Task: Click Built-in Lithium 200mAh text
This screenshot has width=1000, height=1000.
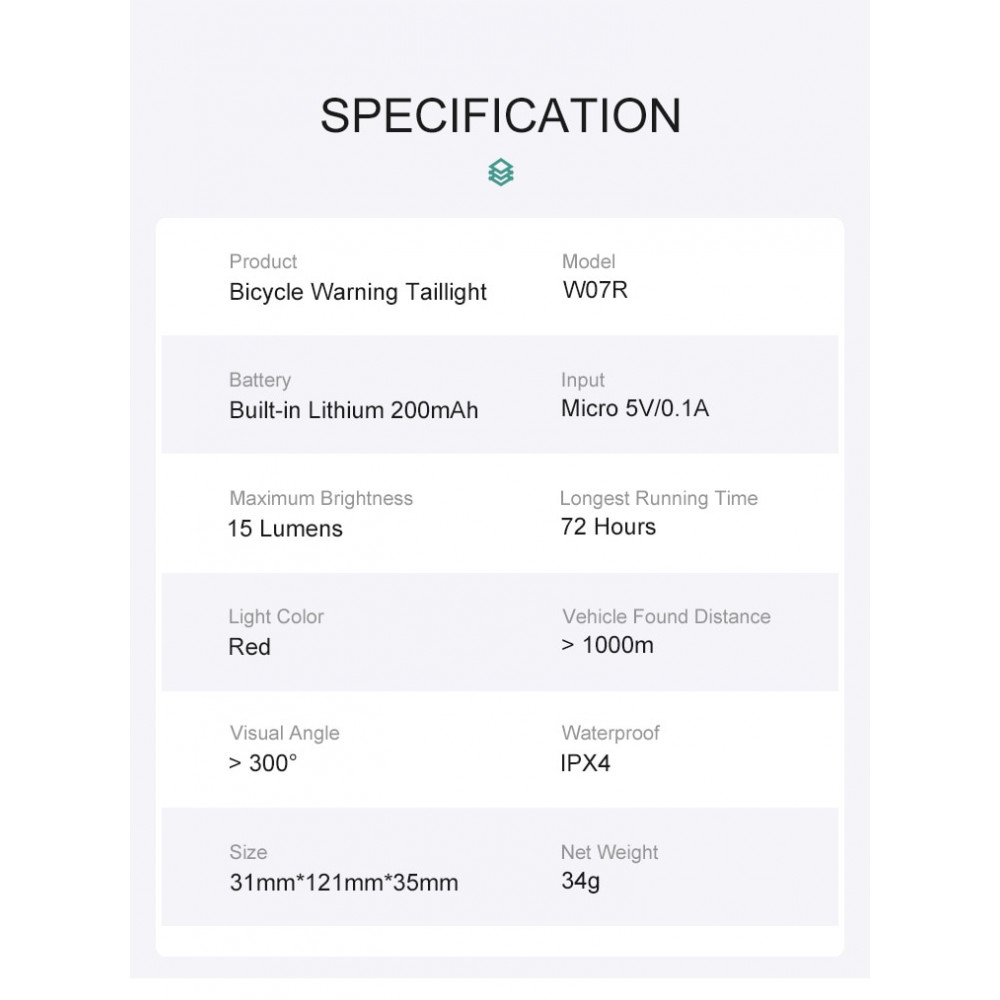Action: pyautogui.click(x=353, y=410)
